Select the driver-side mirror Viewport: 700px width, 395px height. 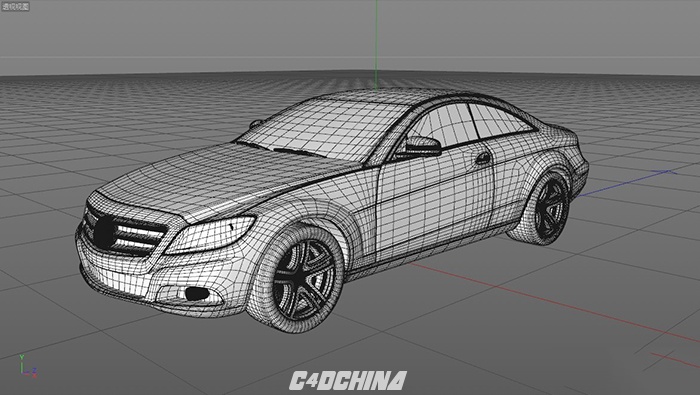[421, 146]
